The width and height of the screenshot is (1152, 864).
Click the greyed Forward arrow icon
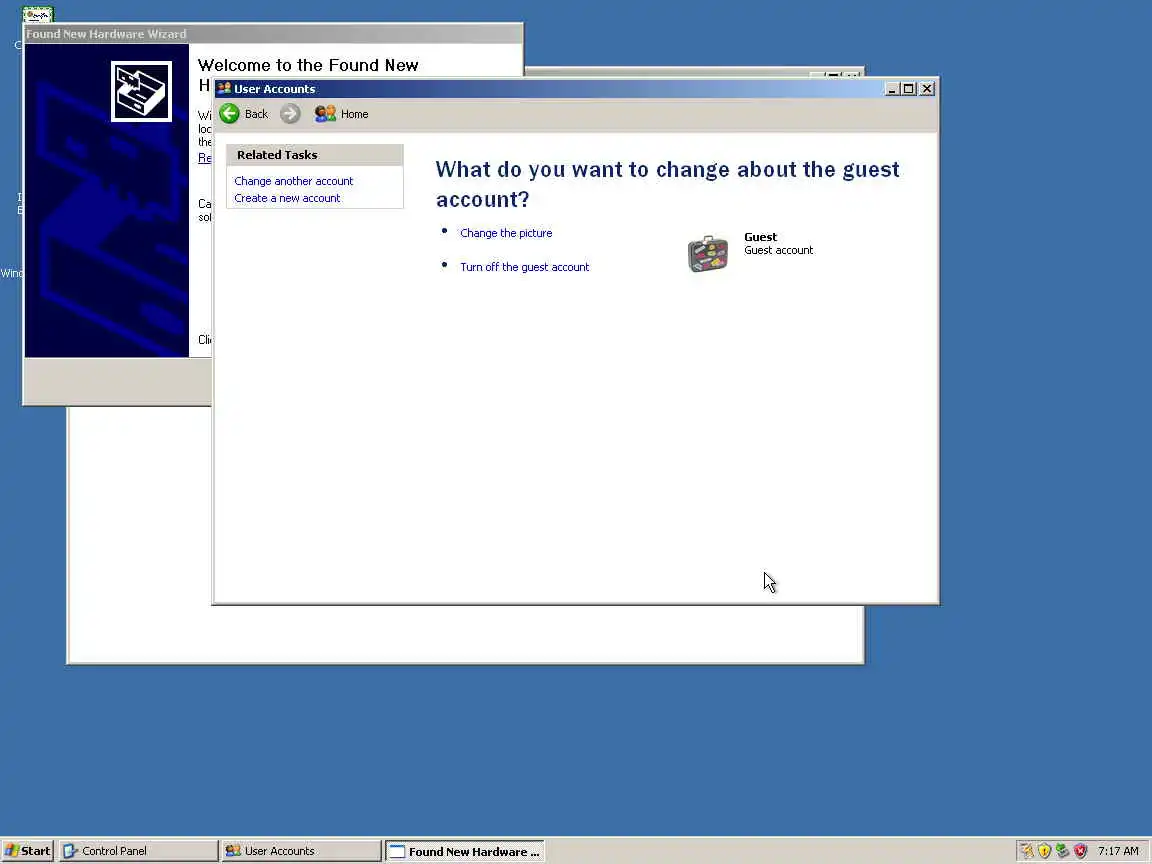click(290, 114)
